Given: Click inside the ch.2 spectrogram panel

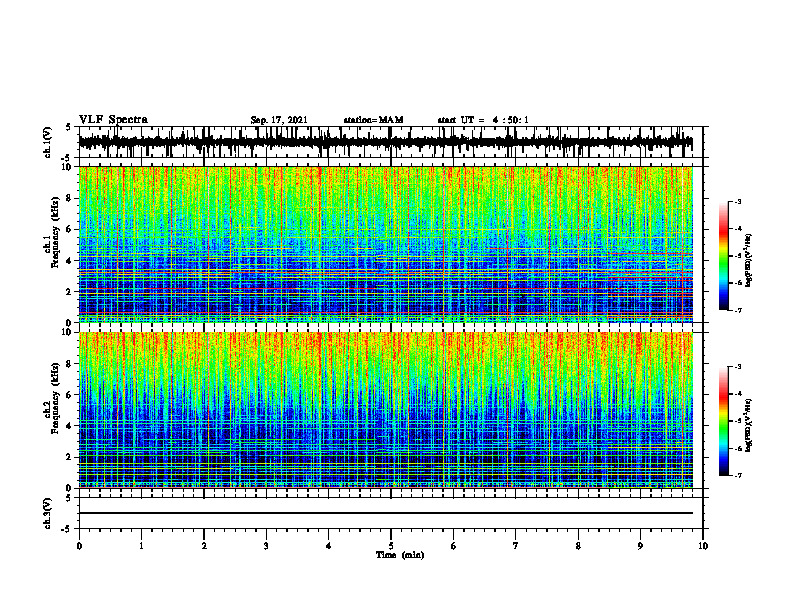Looking at the screenshot, I should pos(386,410).
